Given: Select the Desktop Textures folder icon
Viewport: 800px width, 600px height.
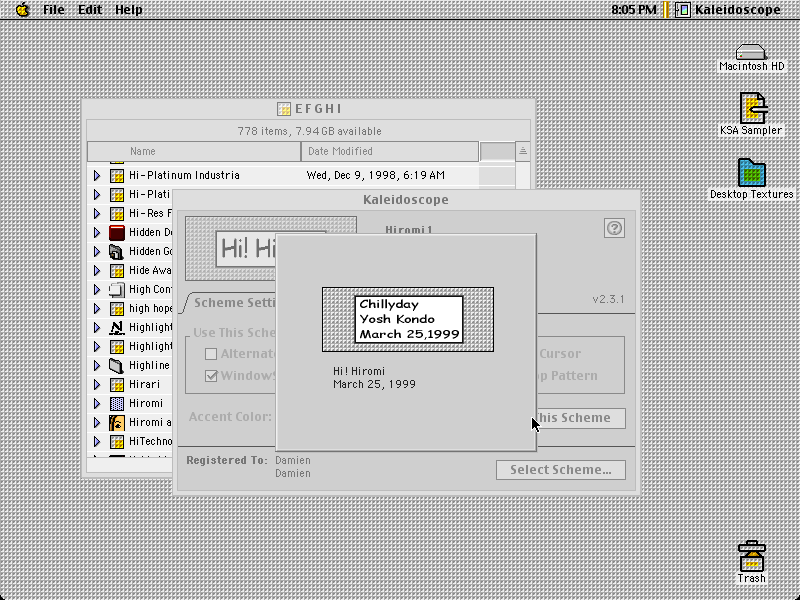Looking at the screenshot, I should pos(751,172).
